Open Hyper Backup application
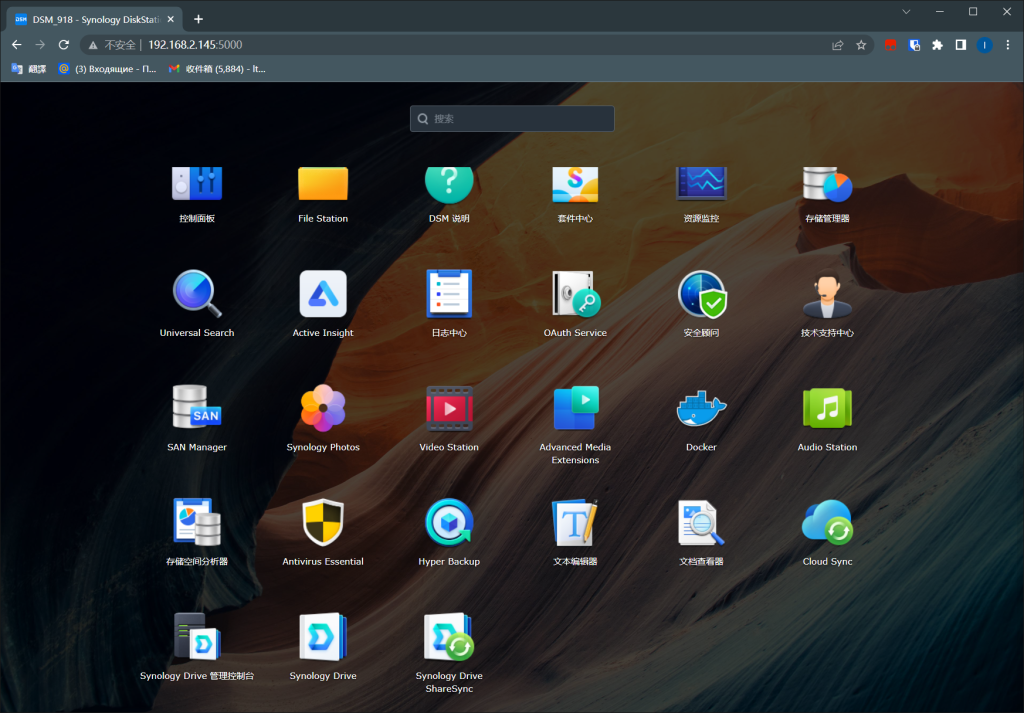1024x713 pixels. pyautogui.click(x=449, y=523)
